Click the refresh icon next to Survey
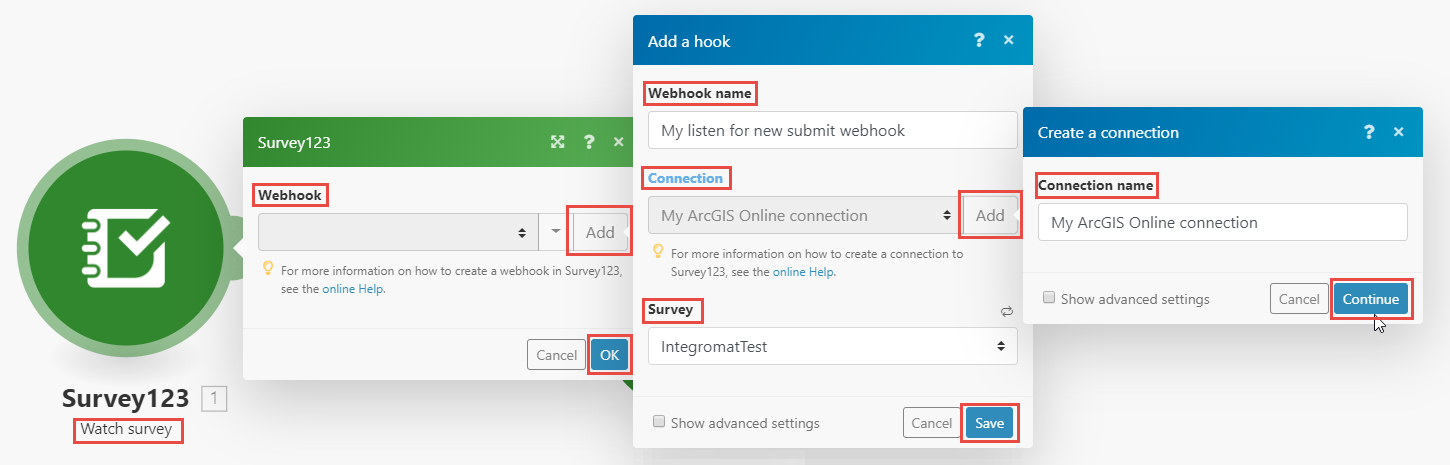The width and height of the screenshot is (1450, 465). click(x=1007, y=311)
